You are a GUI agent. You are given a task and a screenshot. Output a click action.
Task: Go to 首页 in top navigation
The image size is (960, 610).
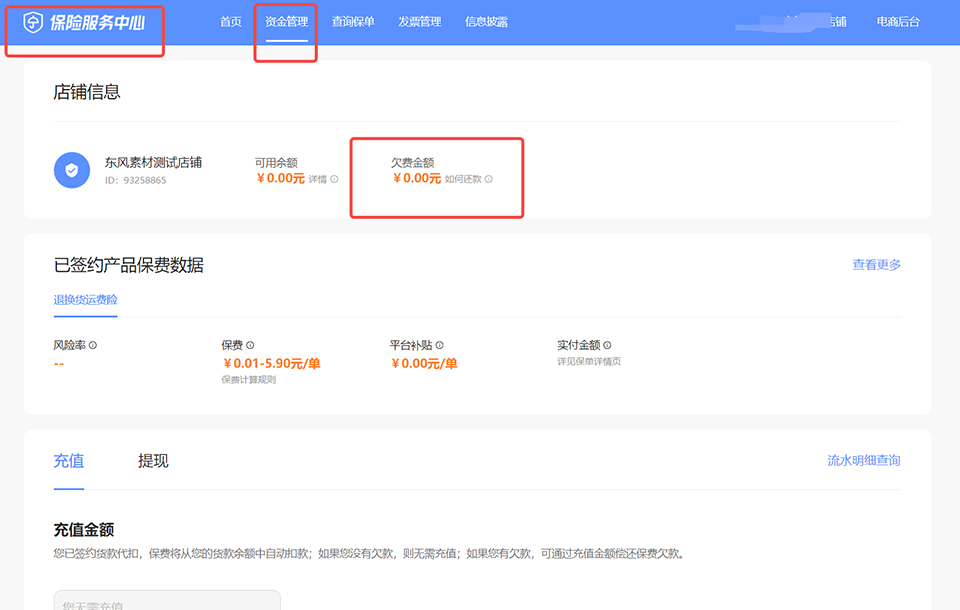pos(231,22)
